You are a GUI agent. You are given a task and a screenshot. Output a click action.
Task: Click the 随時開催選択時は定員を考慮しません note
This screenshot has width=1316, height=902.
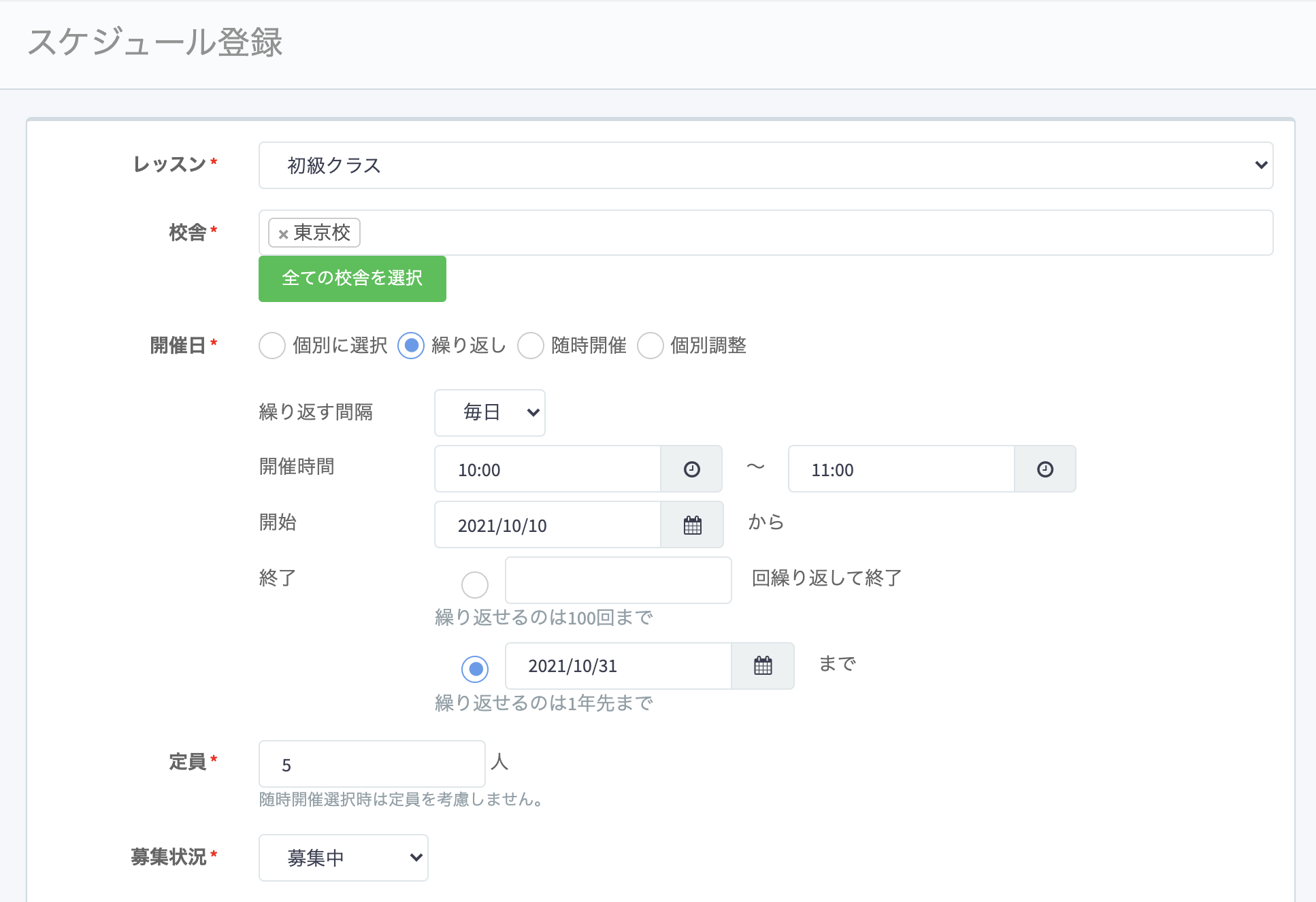[x=402, y=799]
